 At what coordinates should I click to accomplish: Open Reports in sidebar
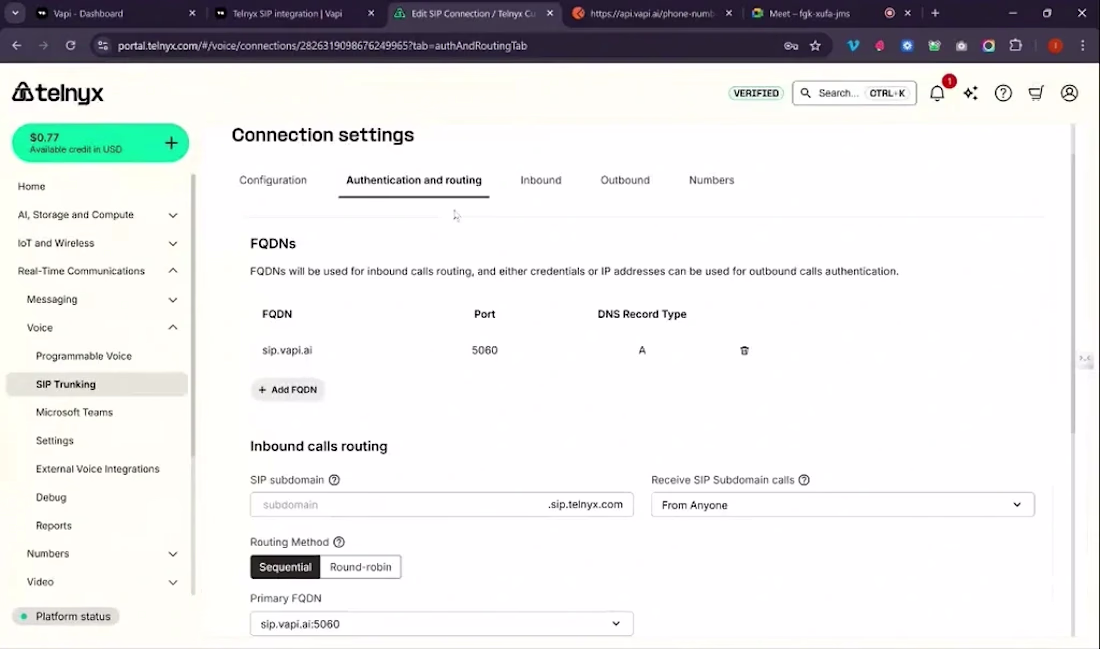(53, 526)
